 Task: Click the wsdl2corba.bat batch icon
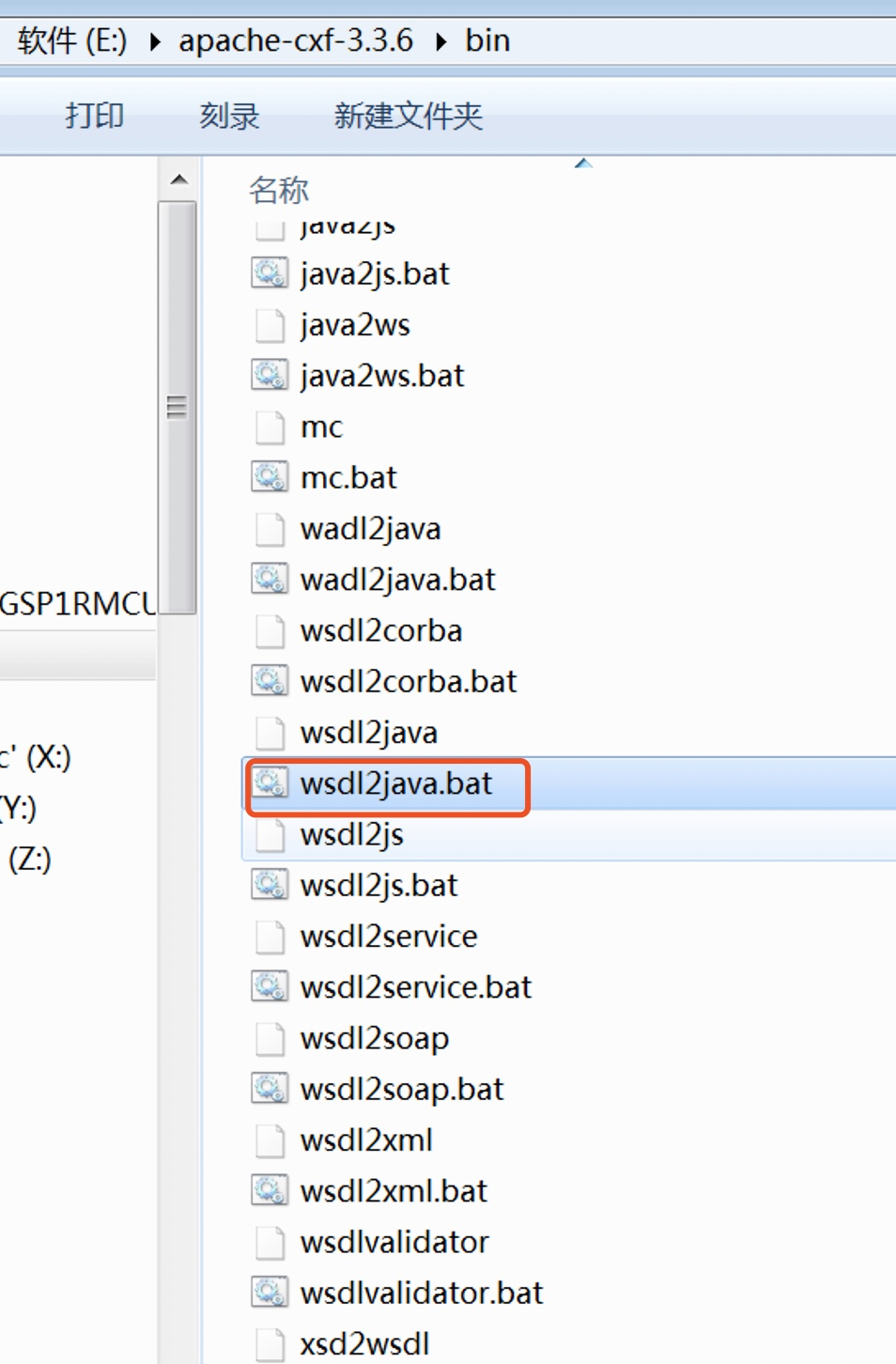tap(270, 681)
